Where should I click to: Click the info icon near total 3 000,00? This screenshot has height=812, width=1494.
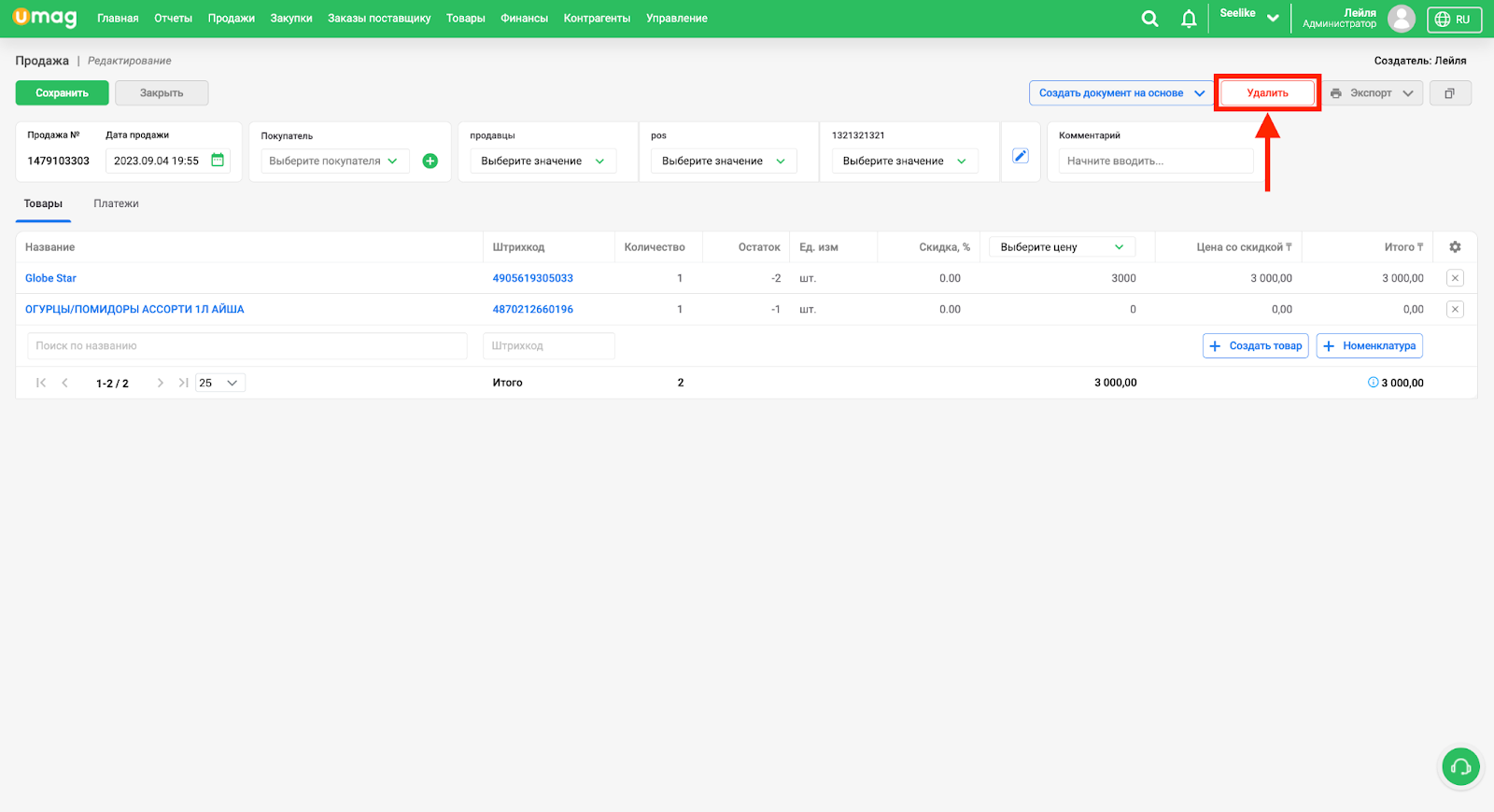coord(1373,383)
